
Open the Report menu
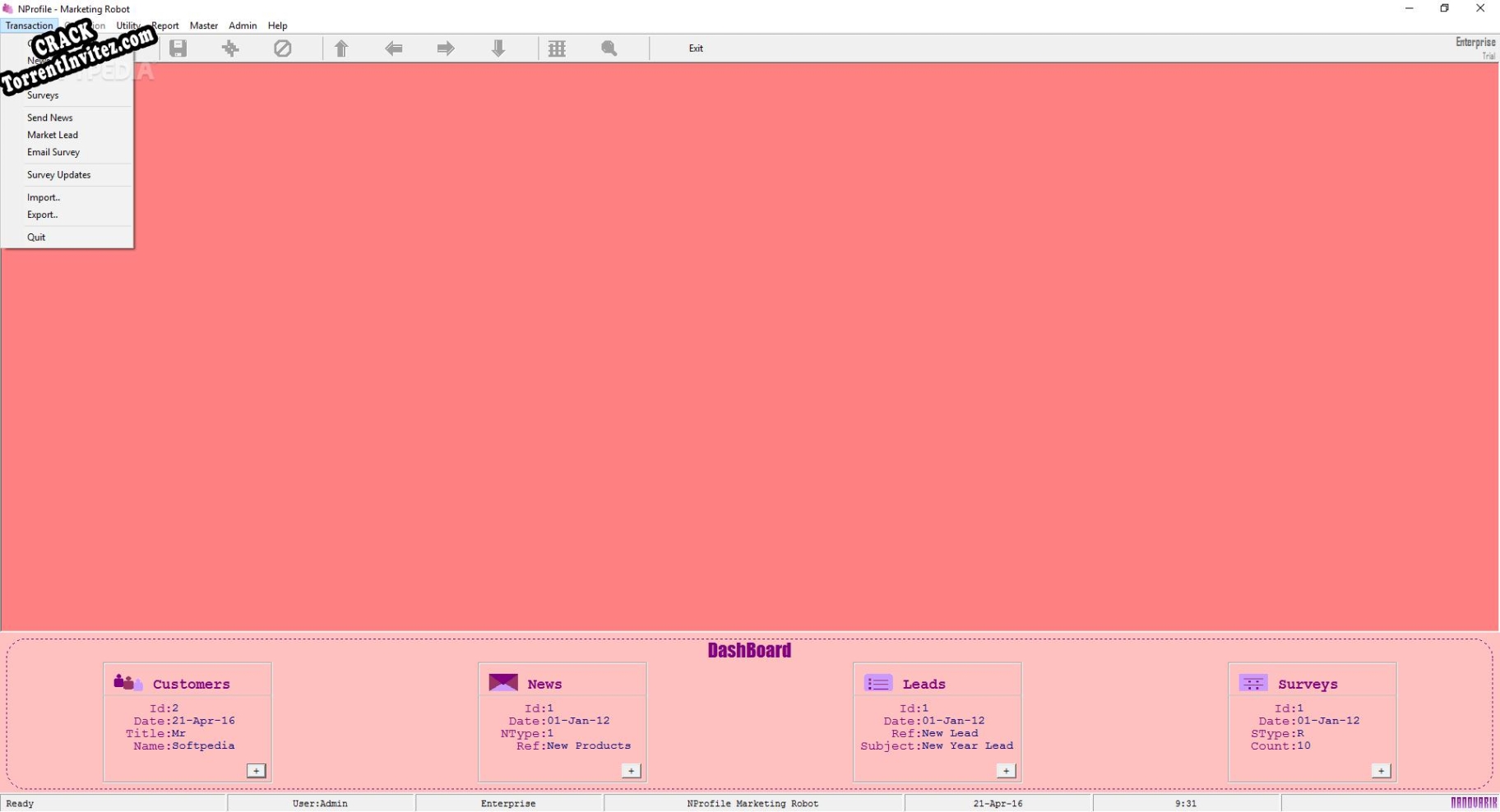click(x=165, y=25)
